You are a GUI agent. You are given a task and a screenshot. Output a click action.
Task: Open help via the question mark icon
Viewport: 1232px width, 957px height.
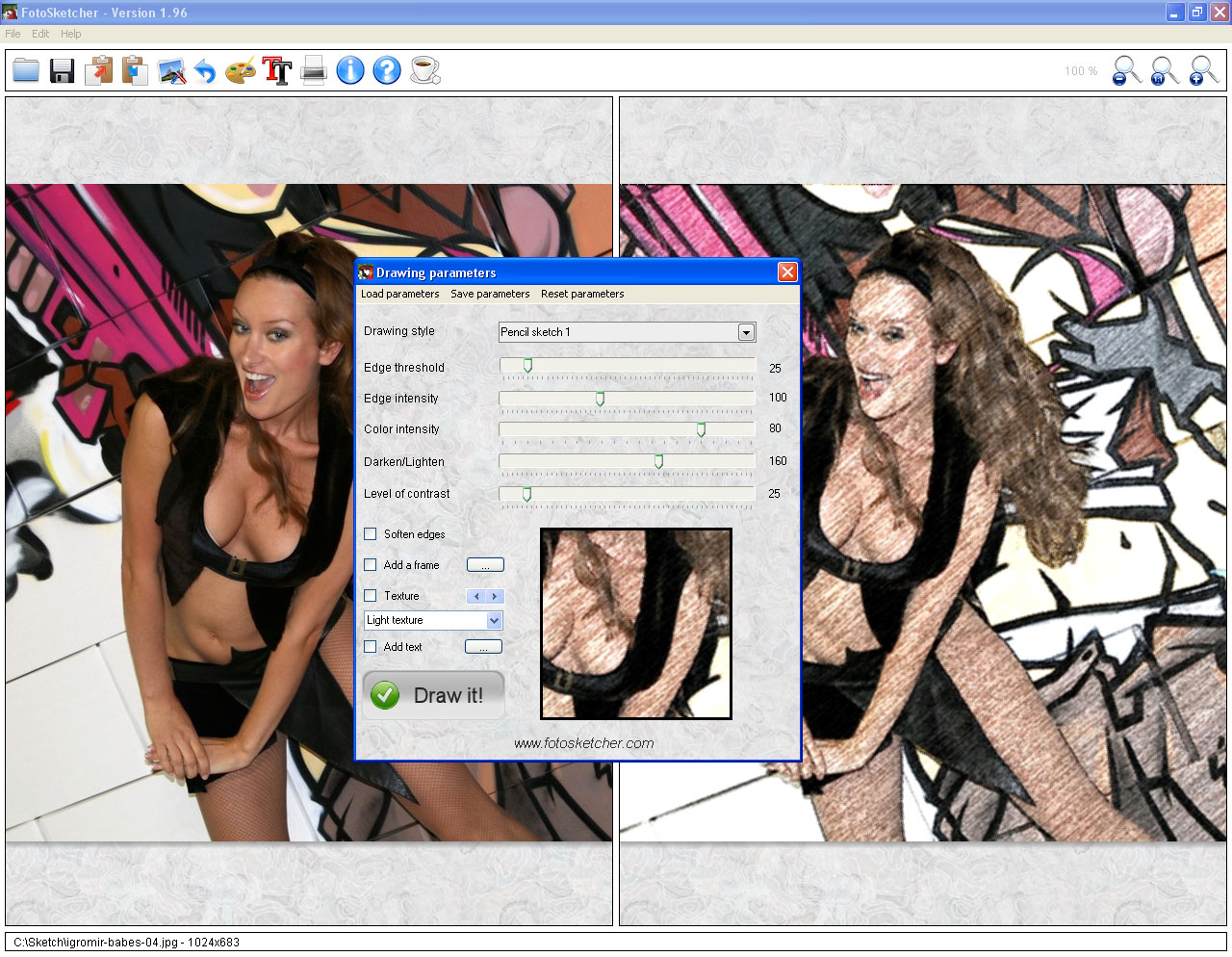387,70
